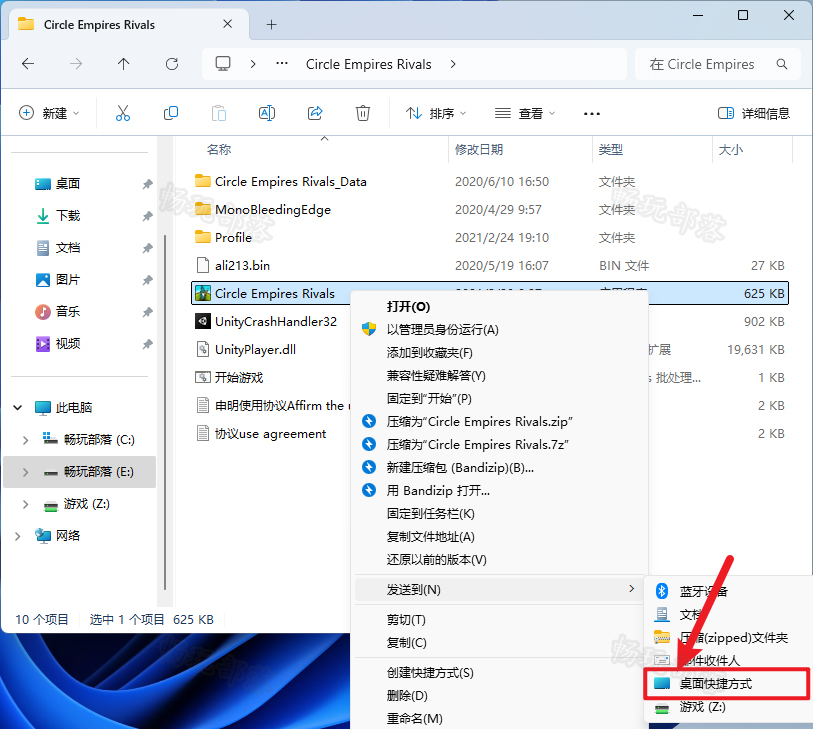Open the 发送到(N) submenu
Screen dimensions: 813x729
click(499, 590)
